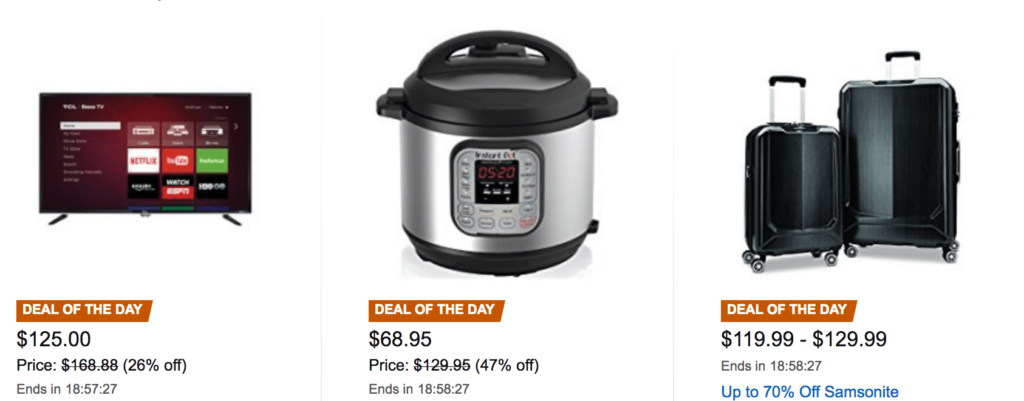Click the Samsonite Deal of the Day badge
1024x401 pixels.
[x=788, y=310]
